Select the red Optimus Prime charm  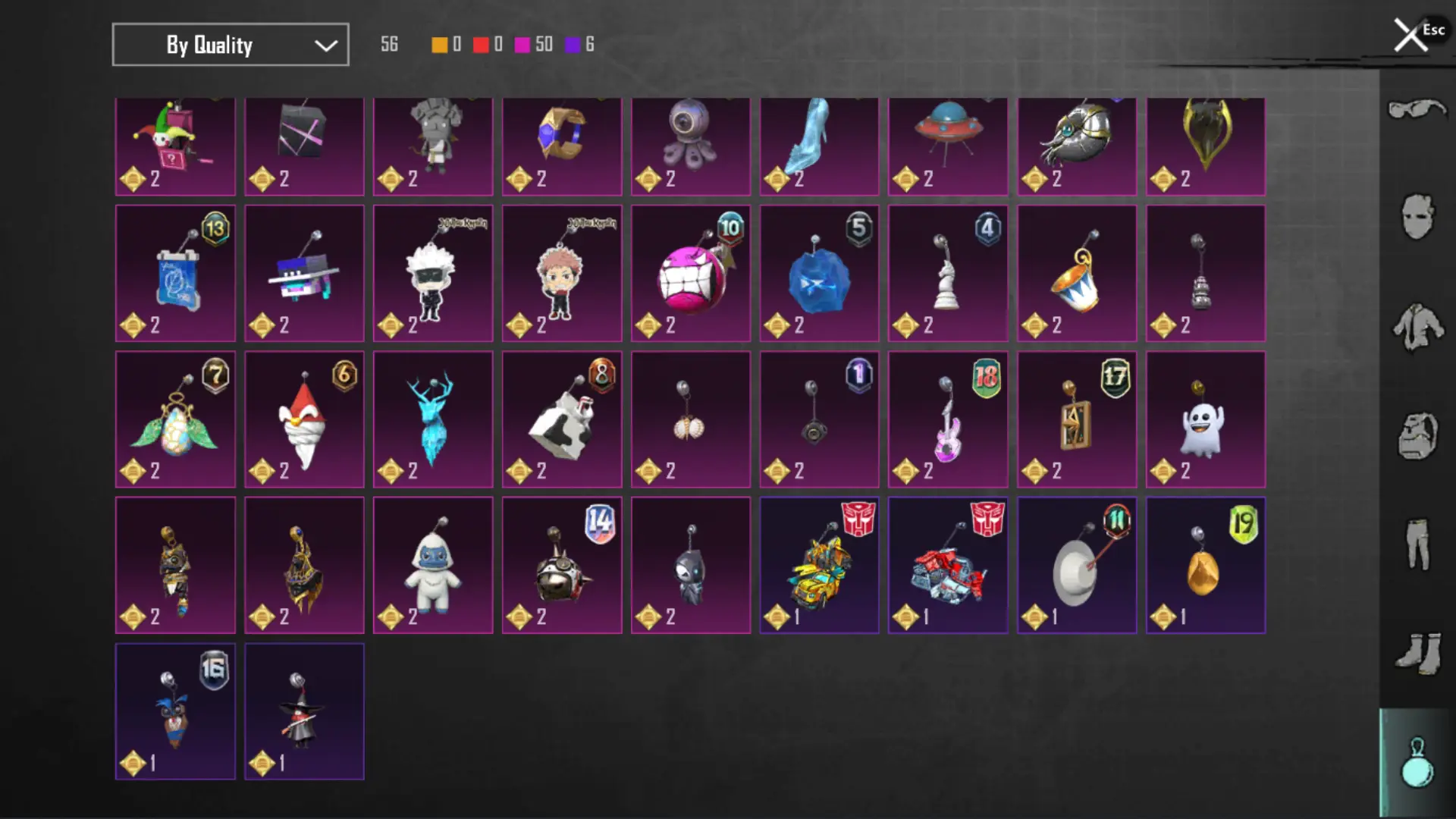click(x=948, y=565)
